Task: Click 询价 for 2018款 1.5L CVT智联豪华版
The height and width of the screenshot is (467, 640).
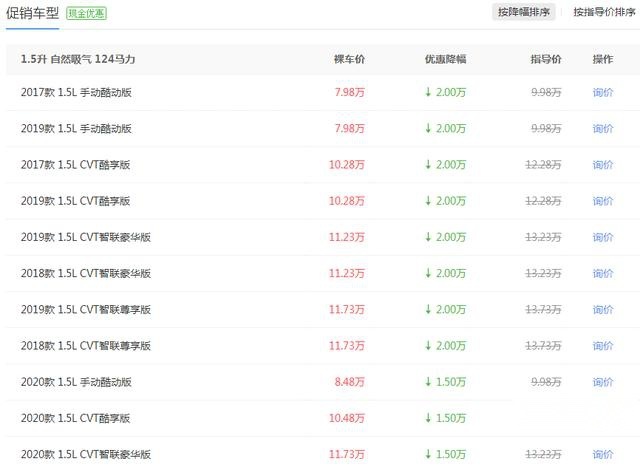Action: tap(603, 274)
